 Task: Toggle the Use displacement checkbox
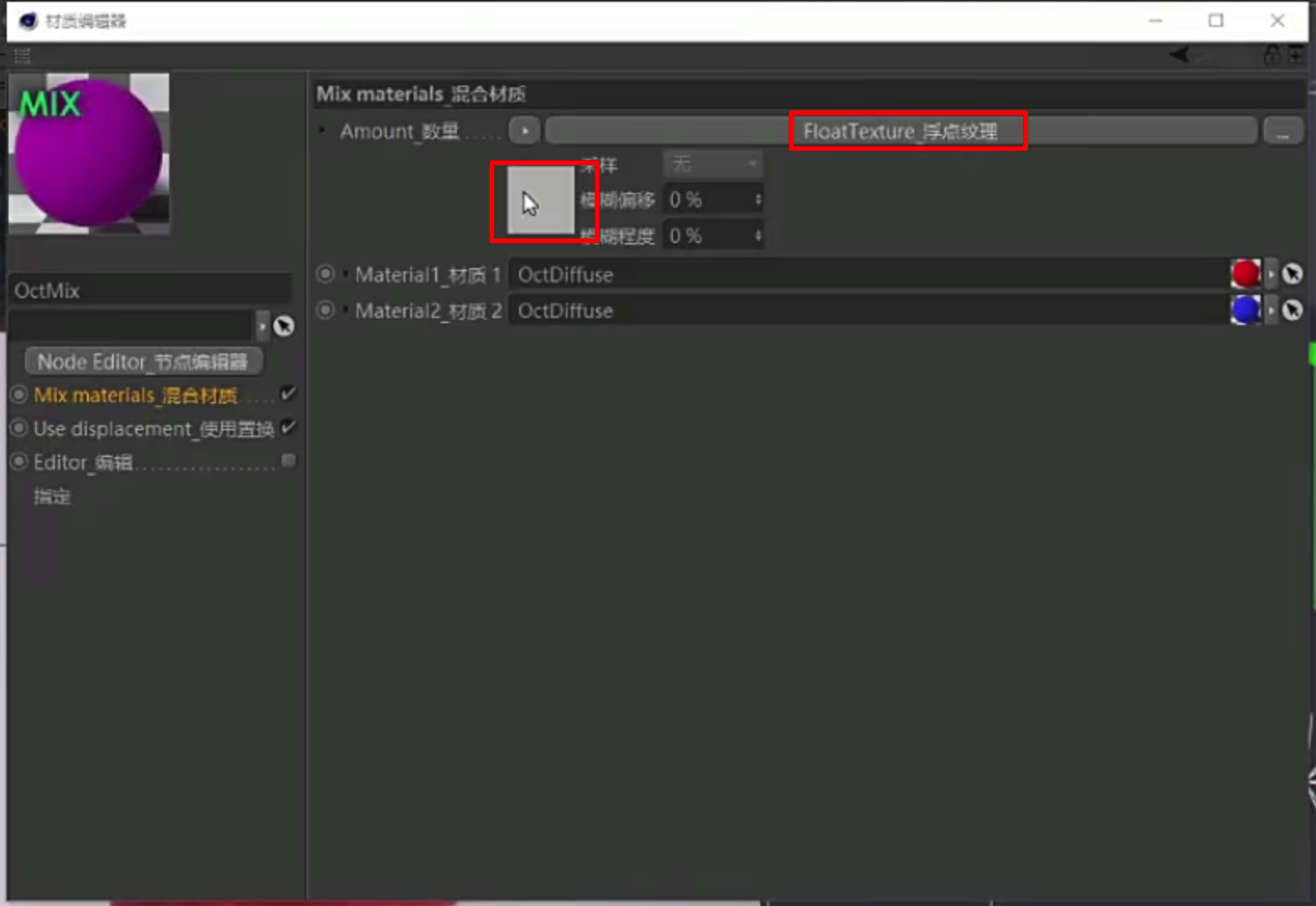tap(288, 427)
